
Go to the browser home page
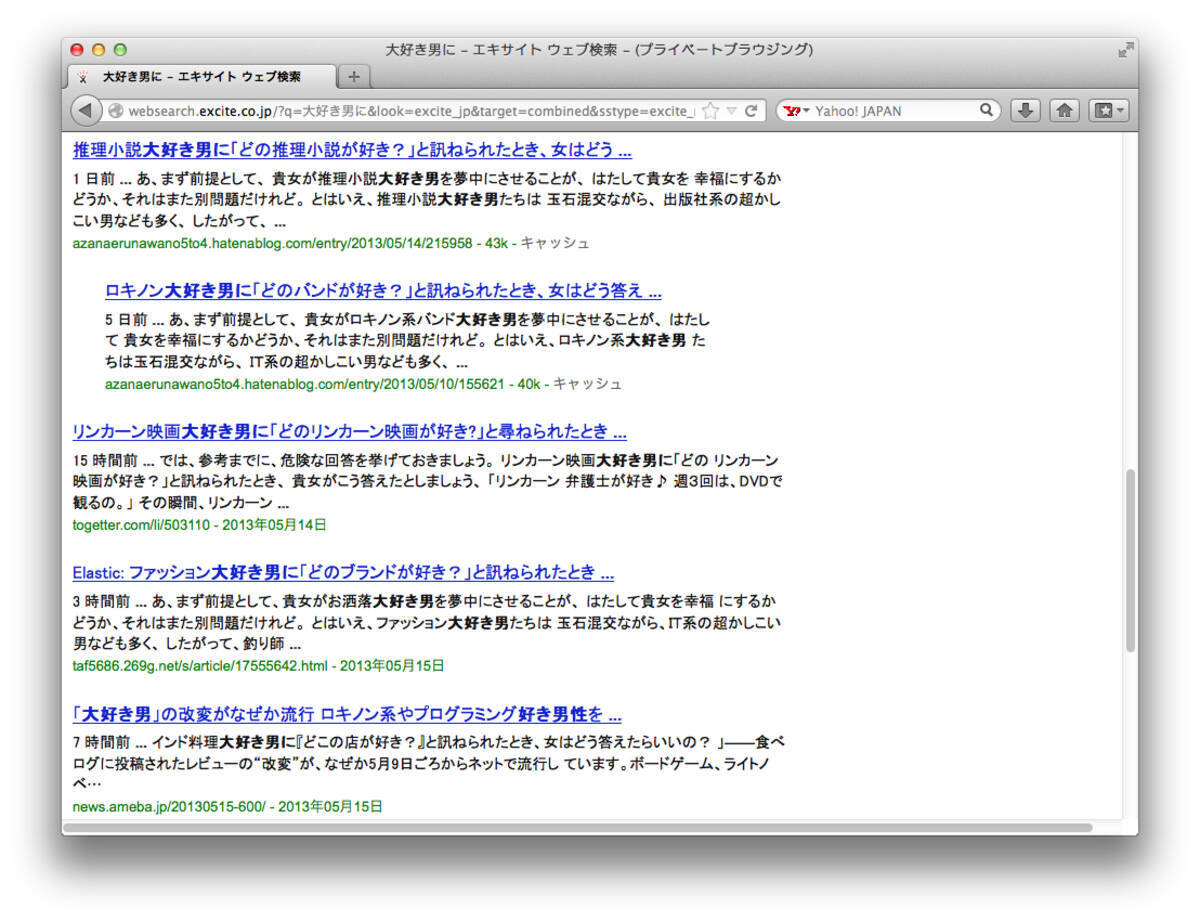pos(1063,110)
